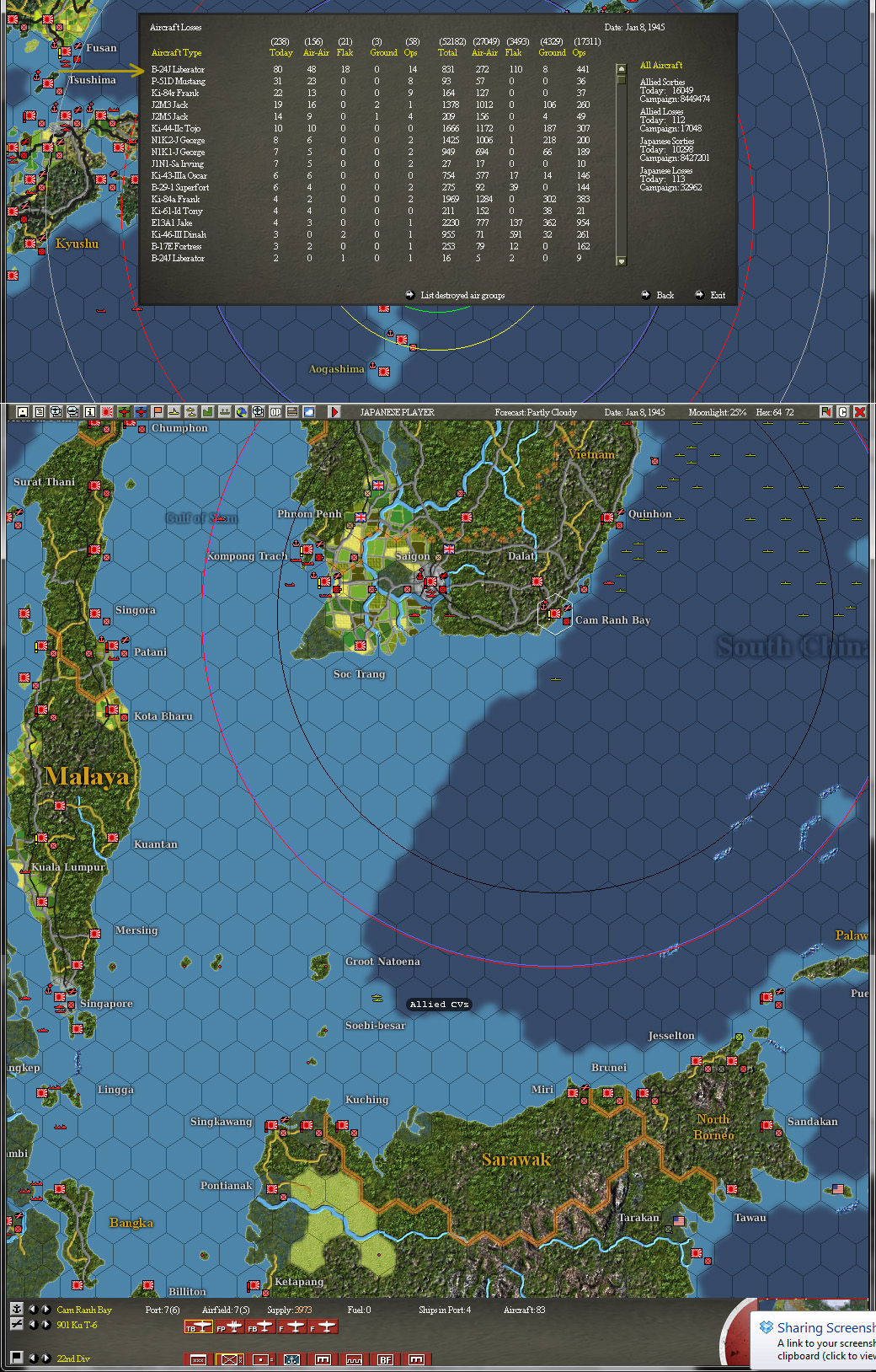Screen dimensions: 876x1372
Task: Select the TB air unit button
Action: [199, 1326]
